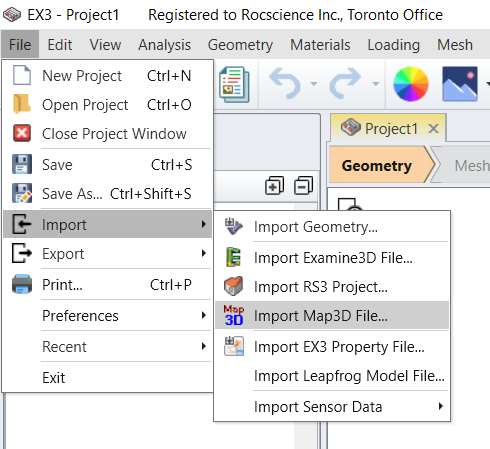Choose New Project from File menu
The width and height of the screenshot is (490, 449).
coord(107,75)
